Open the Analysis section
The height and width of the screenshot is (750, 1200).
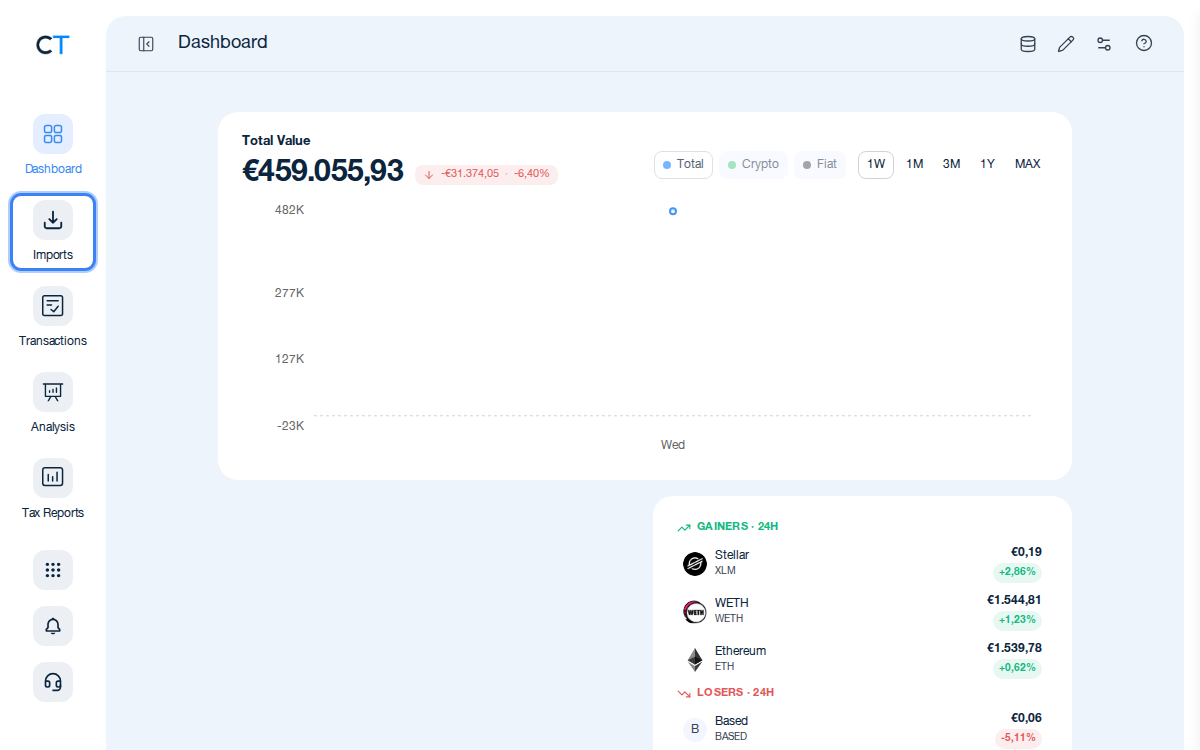[53, 404]
